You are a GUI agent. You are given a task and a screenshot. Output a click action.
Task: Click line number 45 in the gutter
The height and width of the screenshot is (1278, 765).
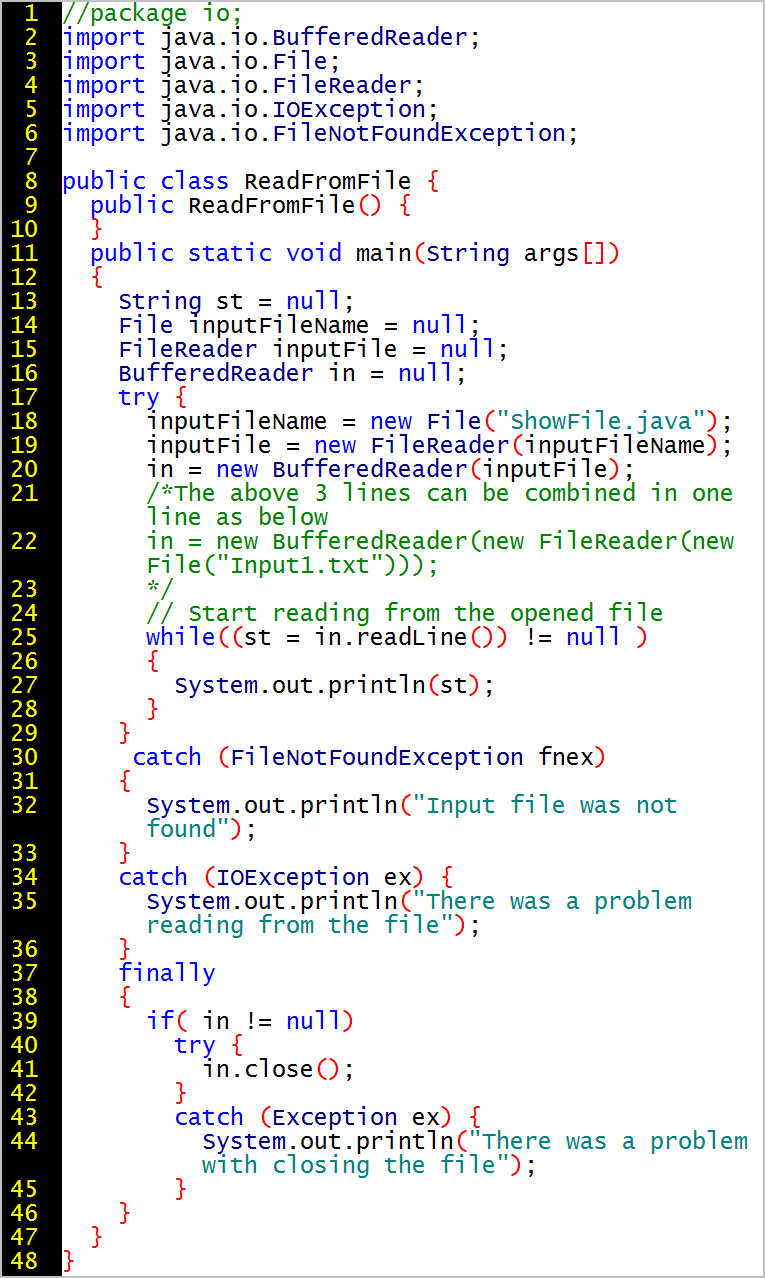(23, 1190)
